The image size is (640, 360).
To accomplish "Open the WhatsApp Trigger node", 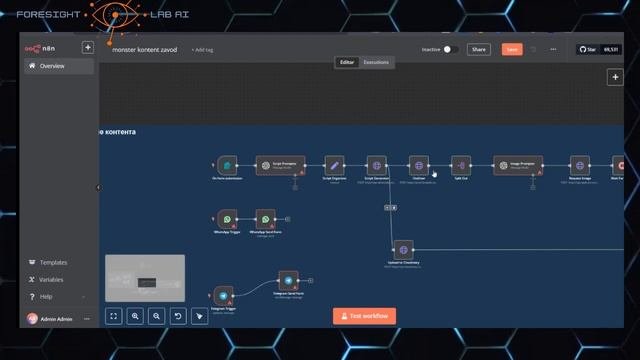I will click(x=227, y=219).
